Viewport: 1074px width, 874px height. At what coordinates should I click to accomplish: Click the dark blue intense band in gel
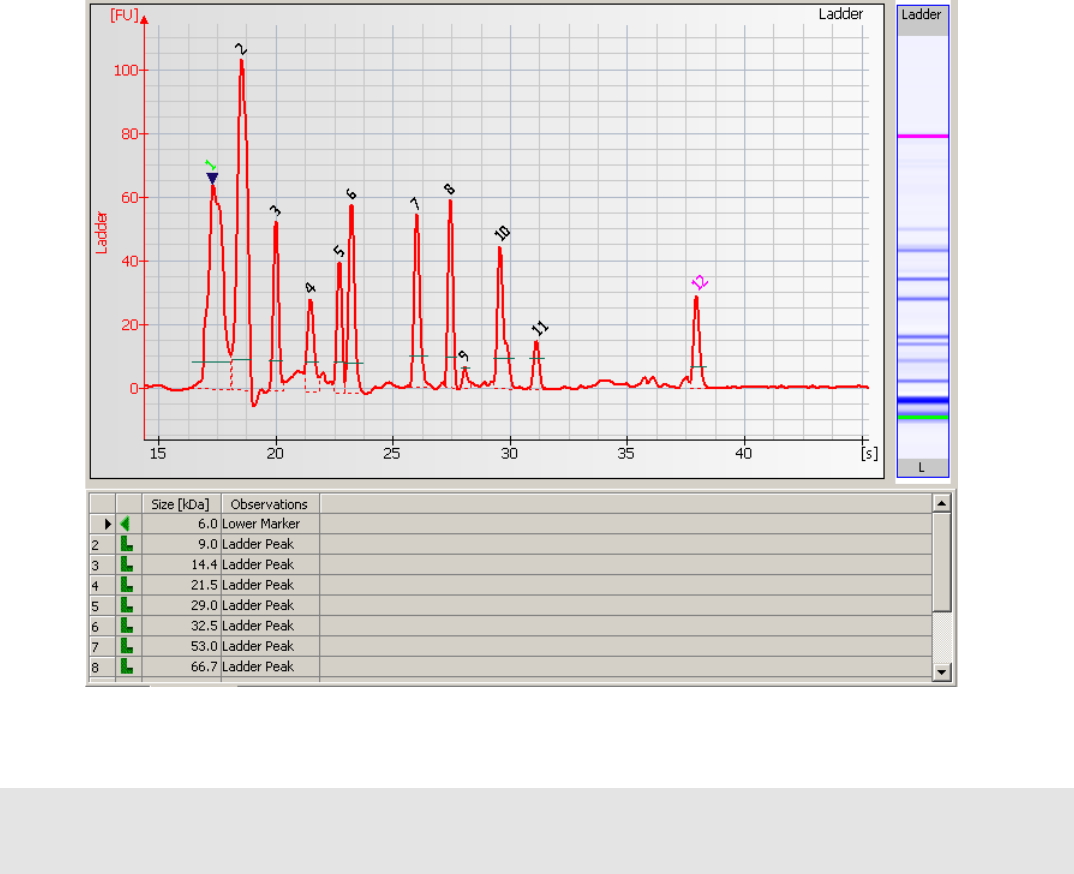pos(923,400)
